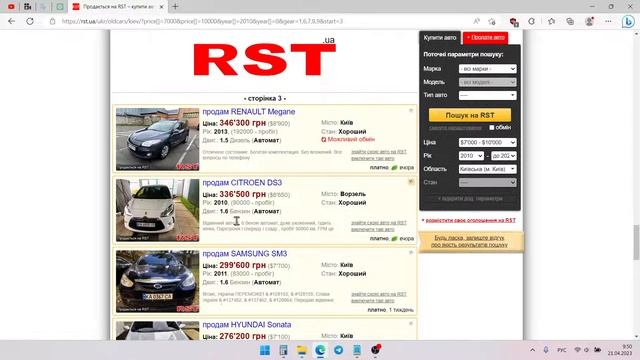Image resolution: width=640 pixels, height=360 pixels.
Task: Click розмістити своє оголошення на RST link
Action: [x=470, y=220]
